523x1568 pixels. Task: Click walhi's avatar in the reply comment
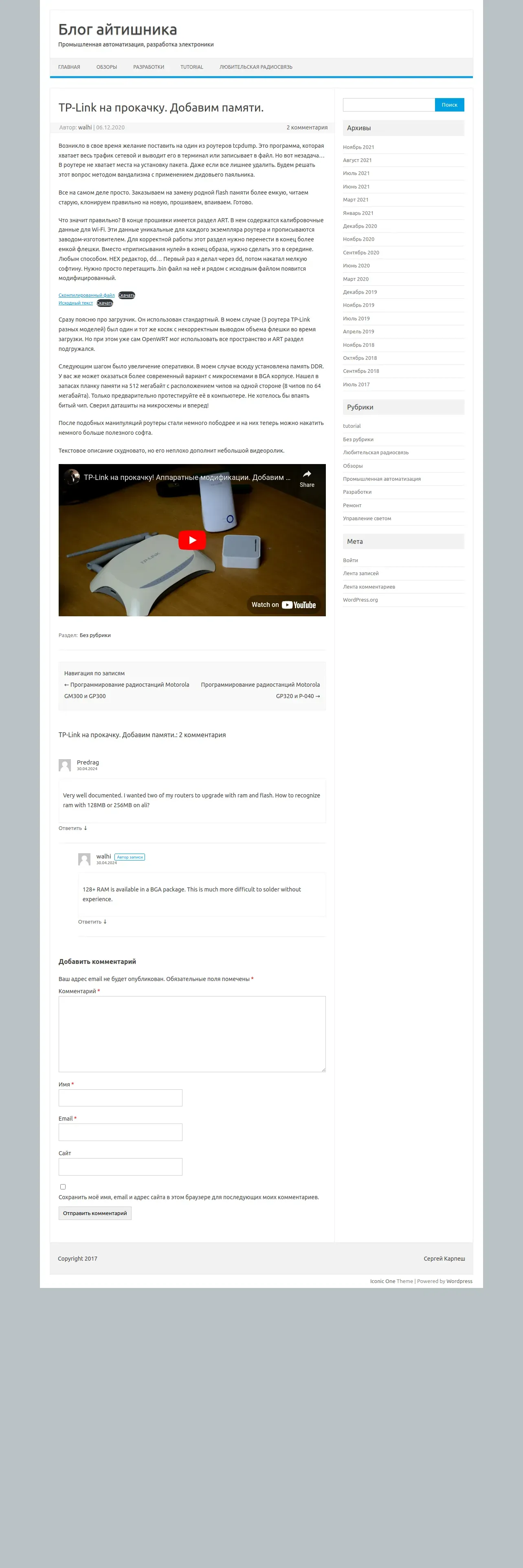click(84, 859)
